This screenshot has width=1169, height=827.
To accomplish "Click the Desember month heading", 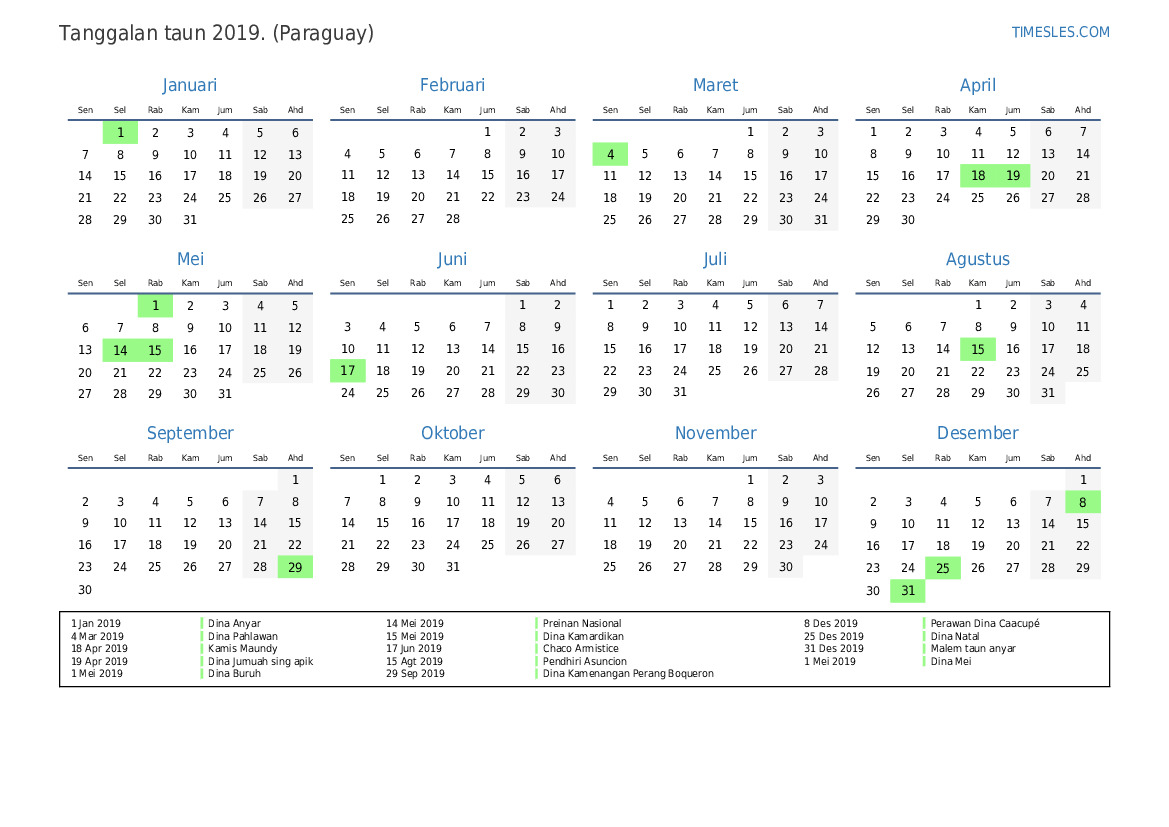I will pyautogui.click(x=977, y=433).
